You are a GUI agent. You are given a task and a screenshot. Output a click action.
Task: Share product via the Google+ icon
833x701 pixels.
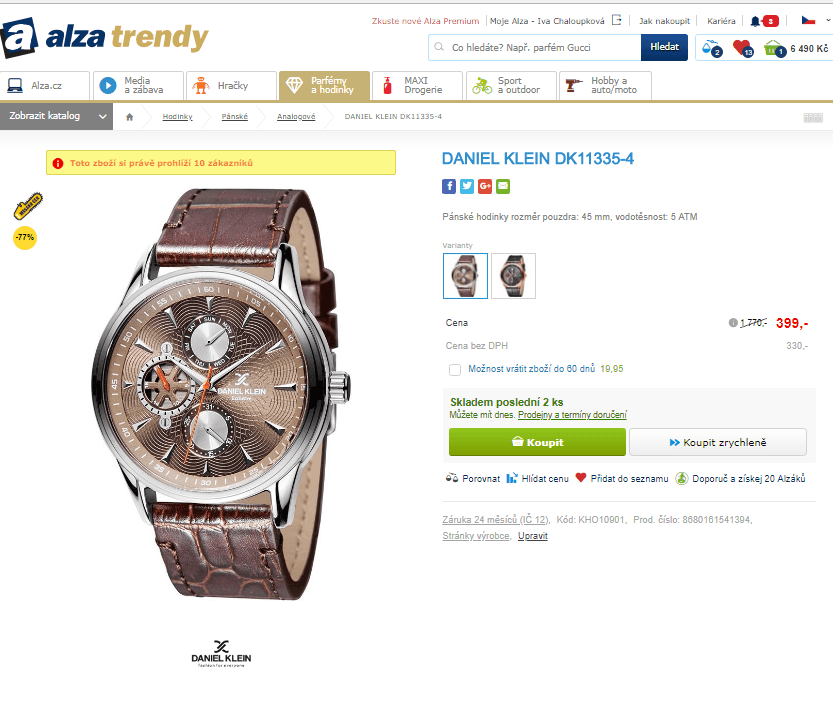tap(485, 186)
